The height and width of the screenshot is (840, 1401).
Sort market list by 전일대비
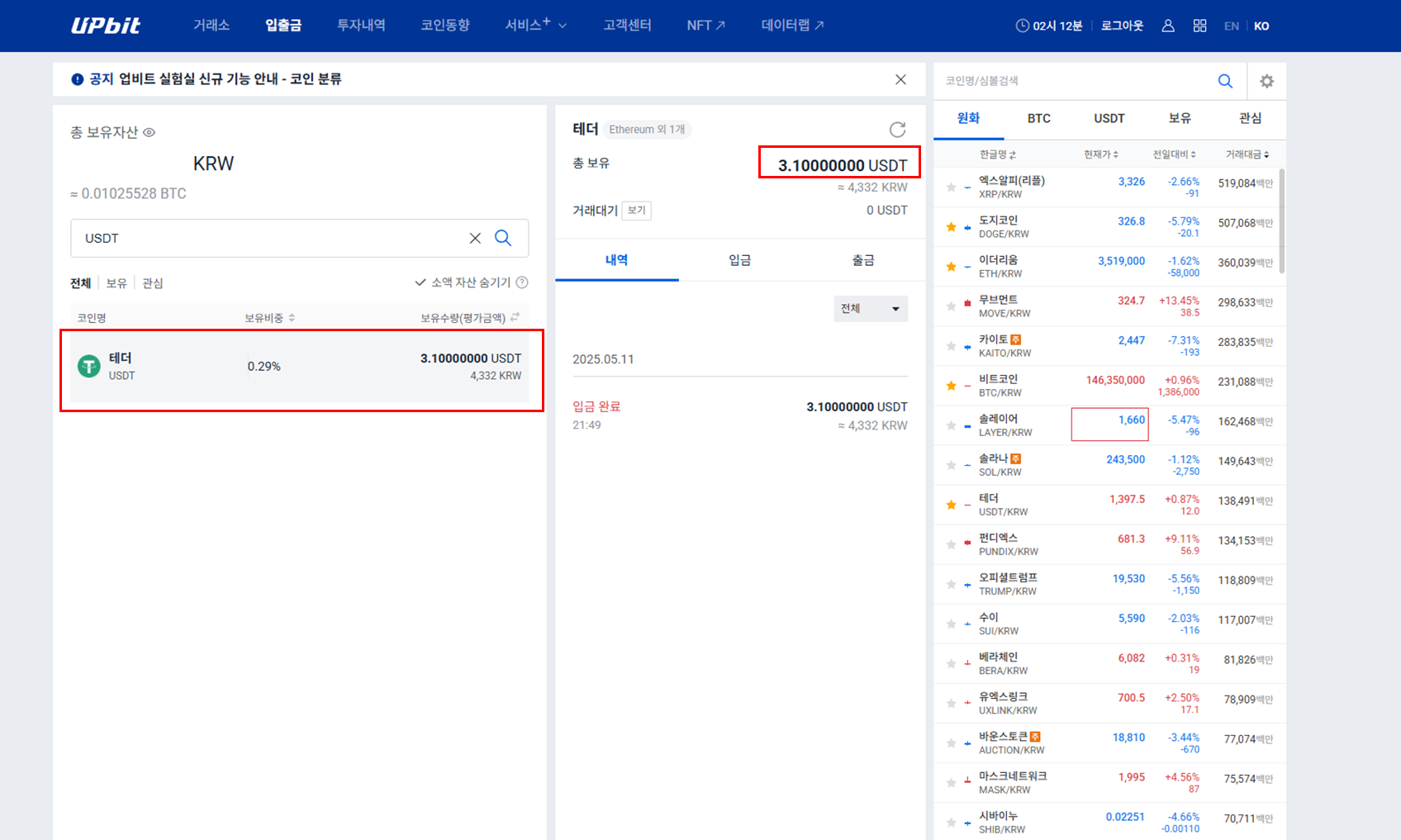tap(1174, 154)
